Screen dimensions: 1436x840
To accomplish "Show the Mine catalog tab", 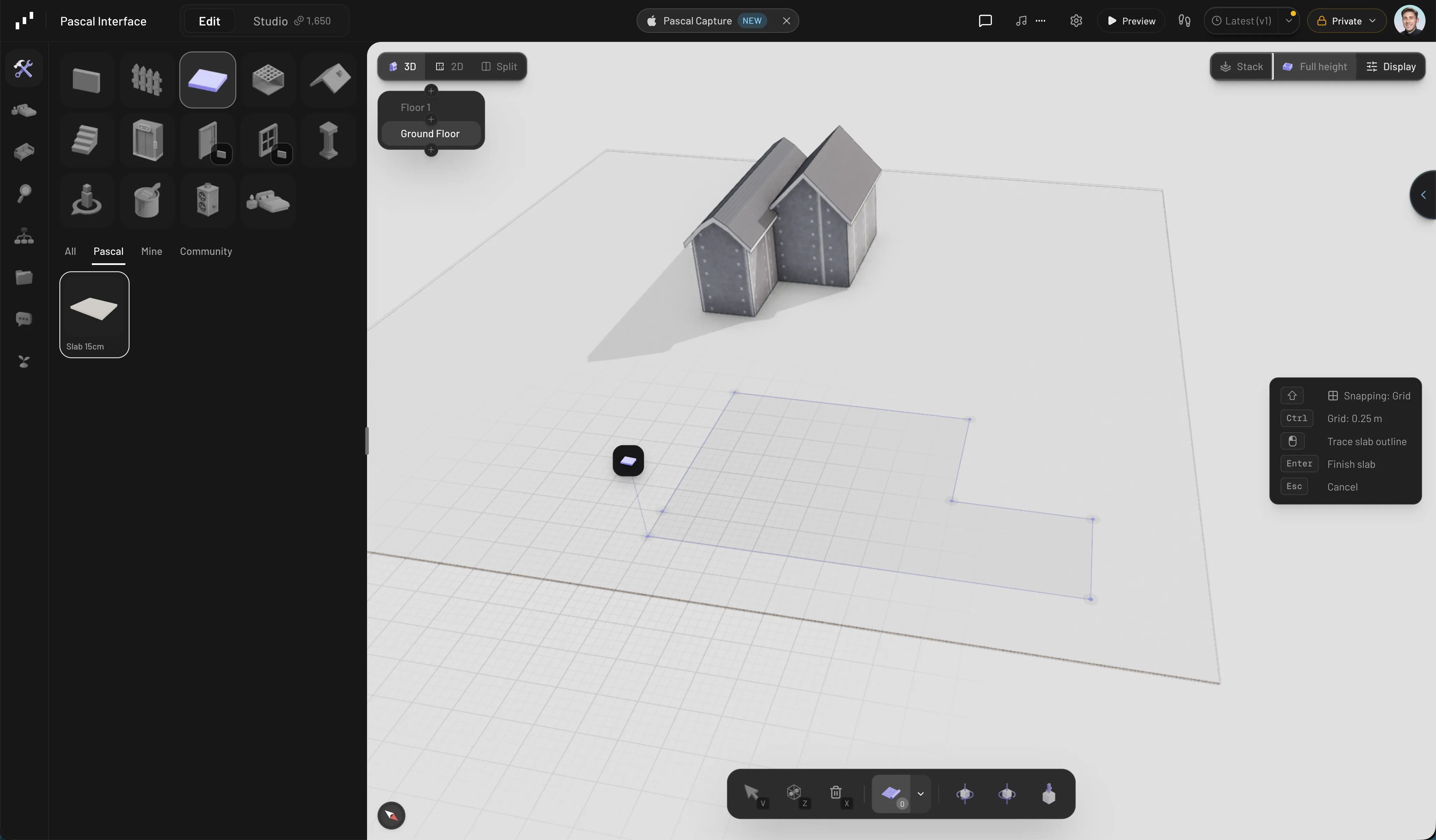I will (152, 251).
